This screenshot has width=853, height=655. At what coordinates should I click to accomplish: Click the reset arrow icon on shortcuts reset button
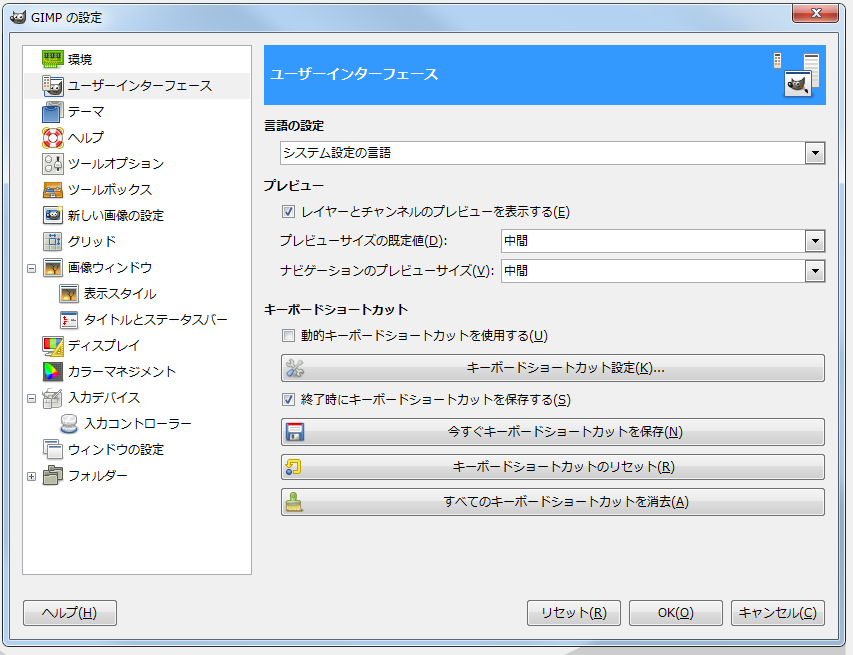(294, 467)
